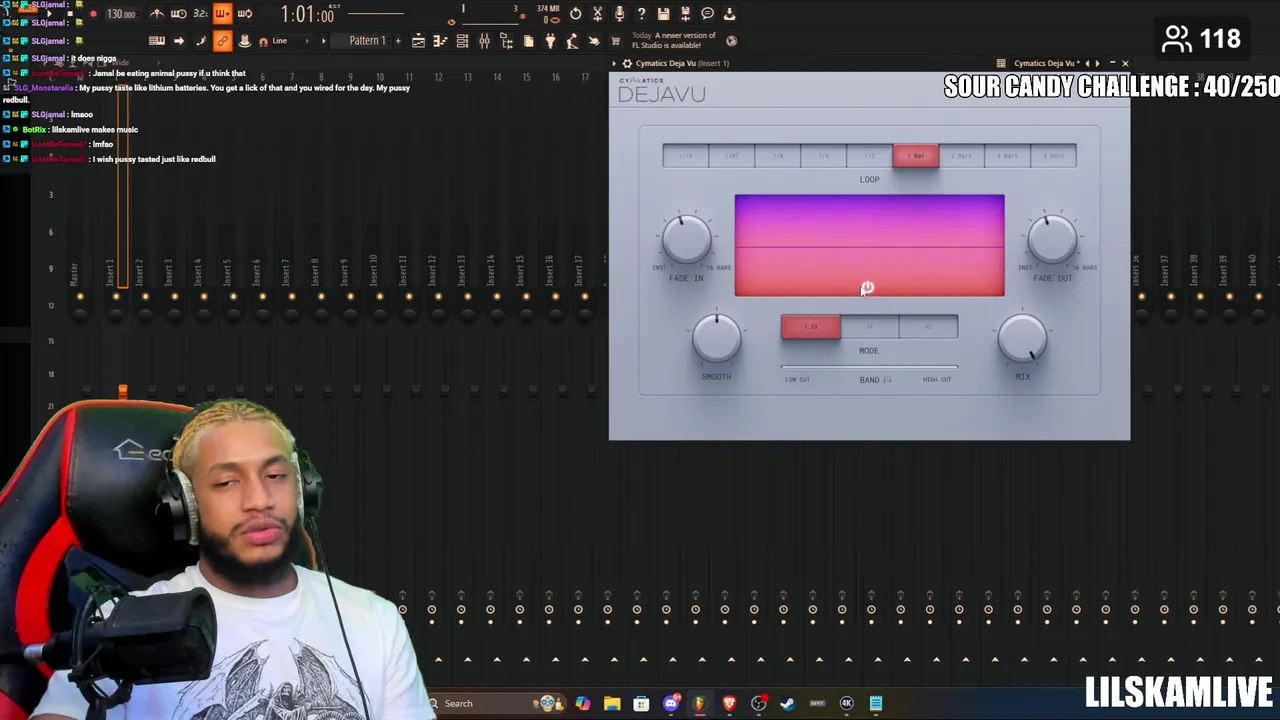Toggle the 3-2-1 countdown before recording
This screenshot has width=1280, height=720.
[200, 14]
